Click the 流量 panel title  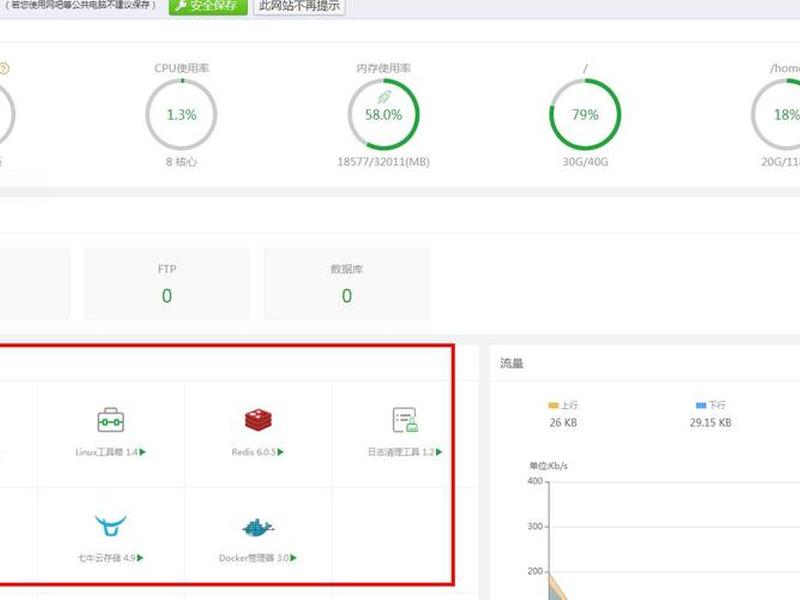coord(512,363)
